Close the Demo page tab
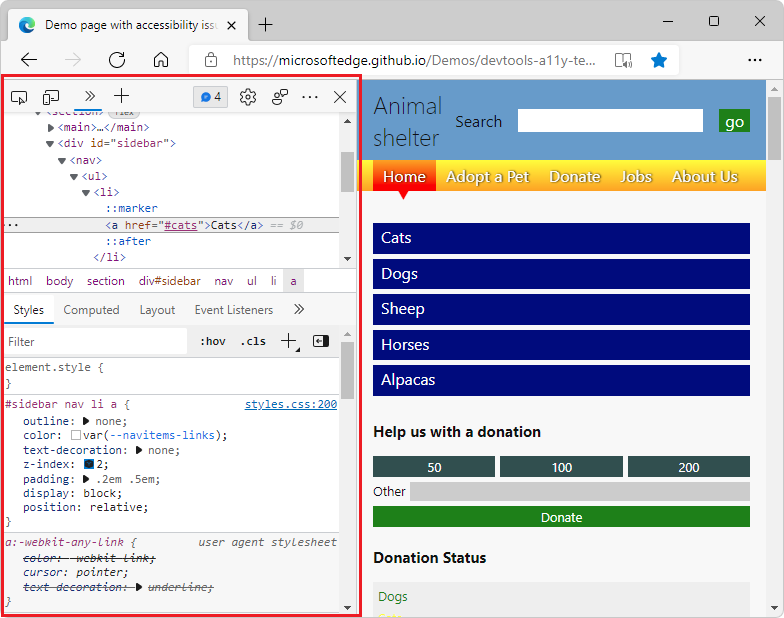This screenshot has width=784, height=618. [x=232, y=25]
